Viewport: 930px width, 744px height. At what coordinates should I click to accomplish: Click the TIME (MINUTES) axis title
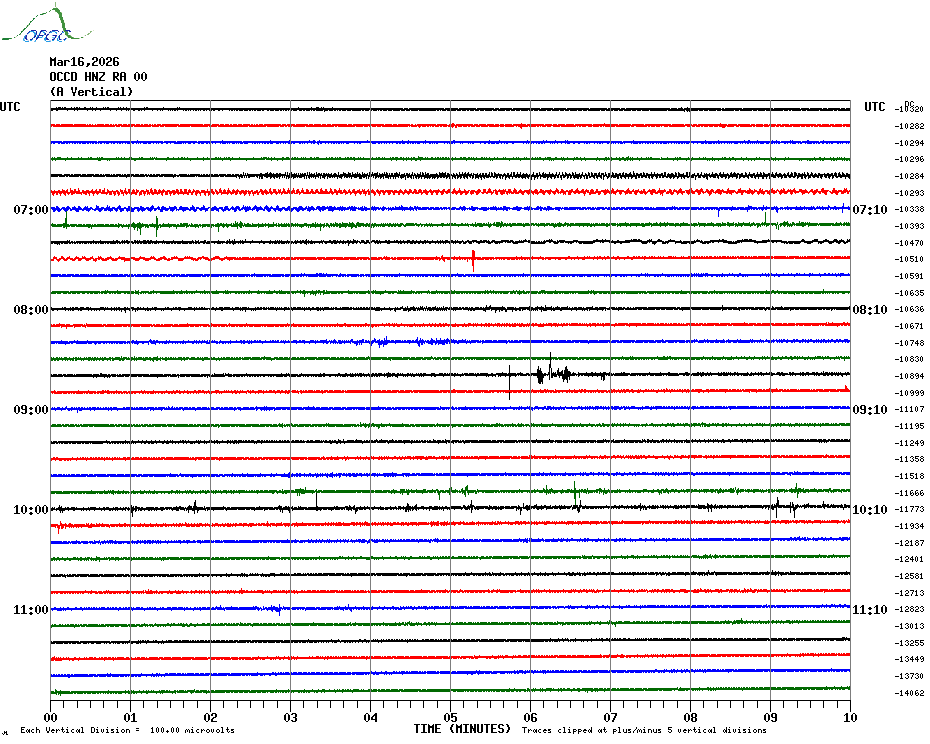click(462, 729)
